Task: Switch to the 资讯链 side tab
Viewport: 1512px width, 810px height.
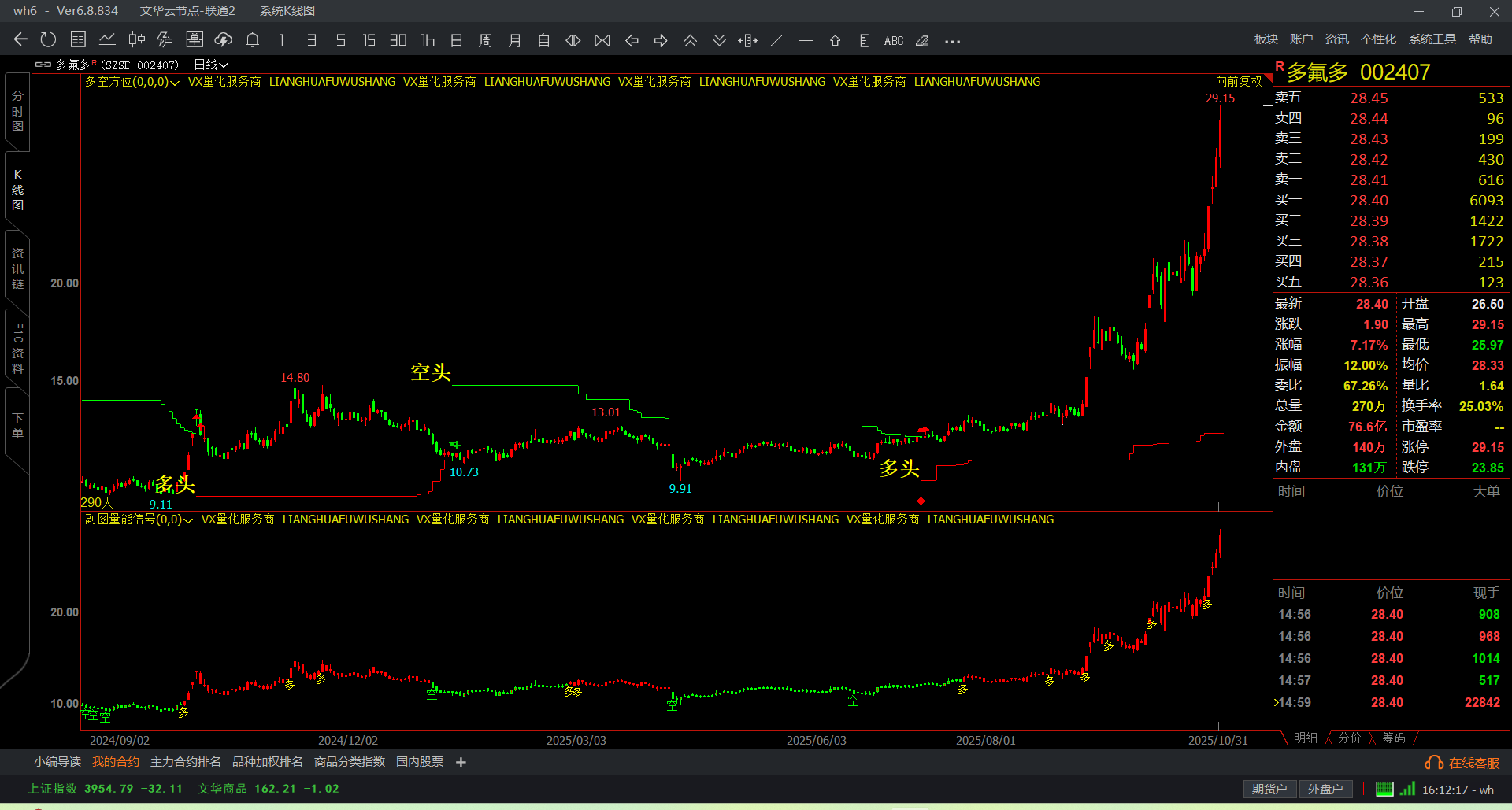Action: click(x=17, y=268)
